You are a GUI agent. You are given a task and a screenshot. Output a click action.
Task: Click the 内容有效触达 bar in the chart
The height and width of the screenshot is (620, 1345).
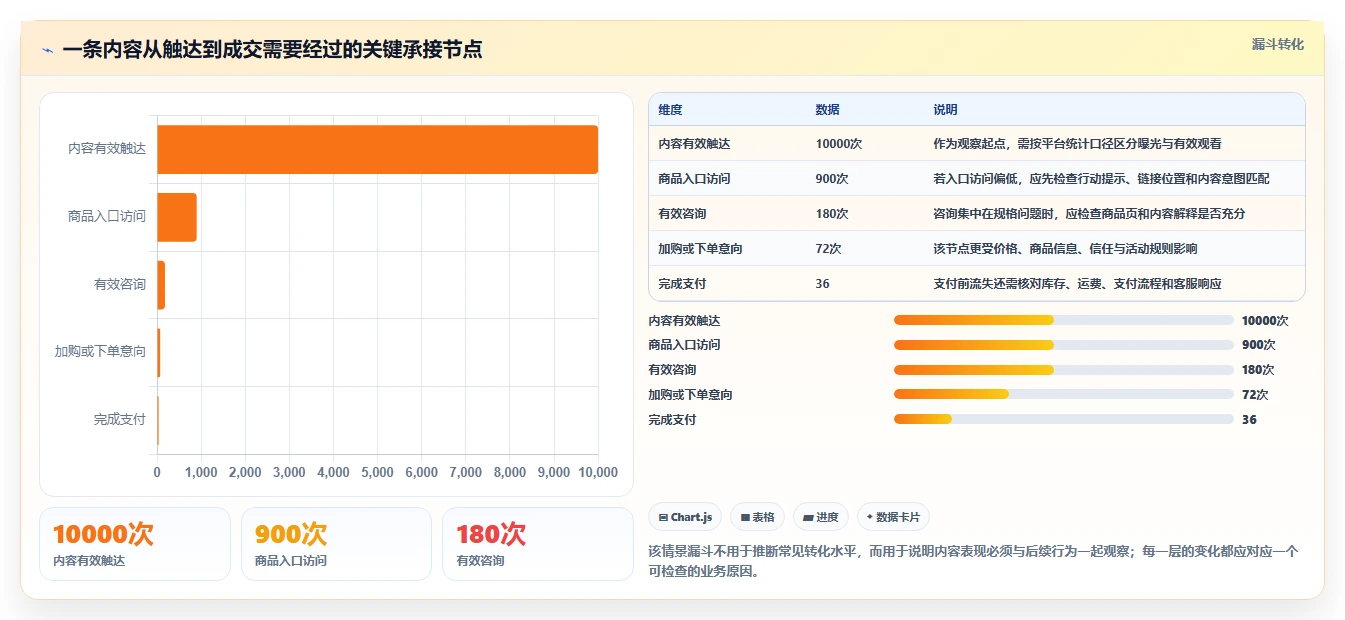click(x=377, y=149)
